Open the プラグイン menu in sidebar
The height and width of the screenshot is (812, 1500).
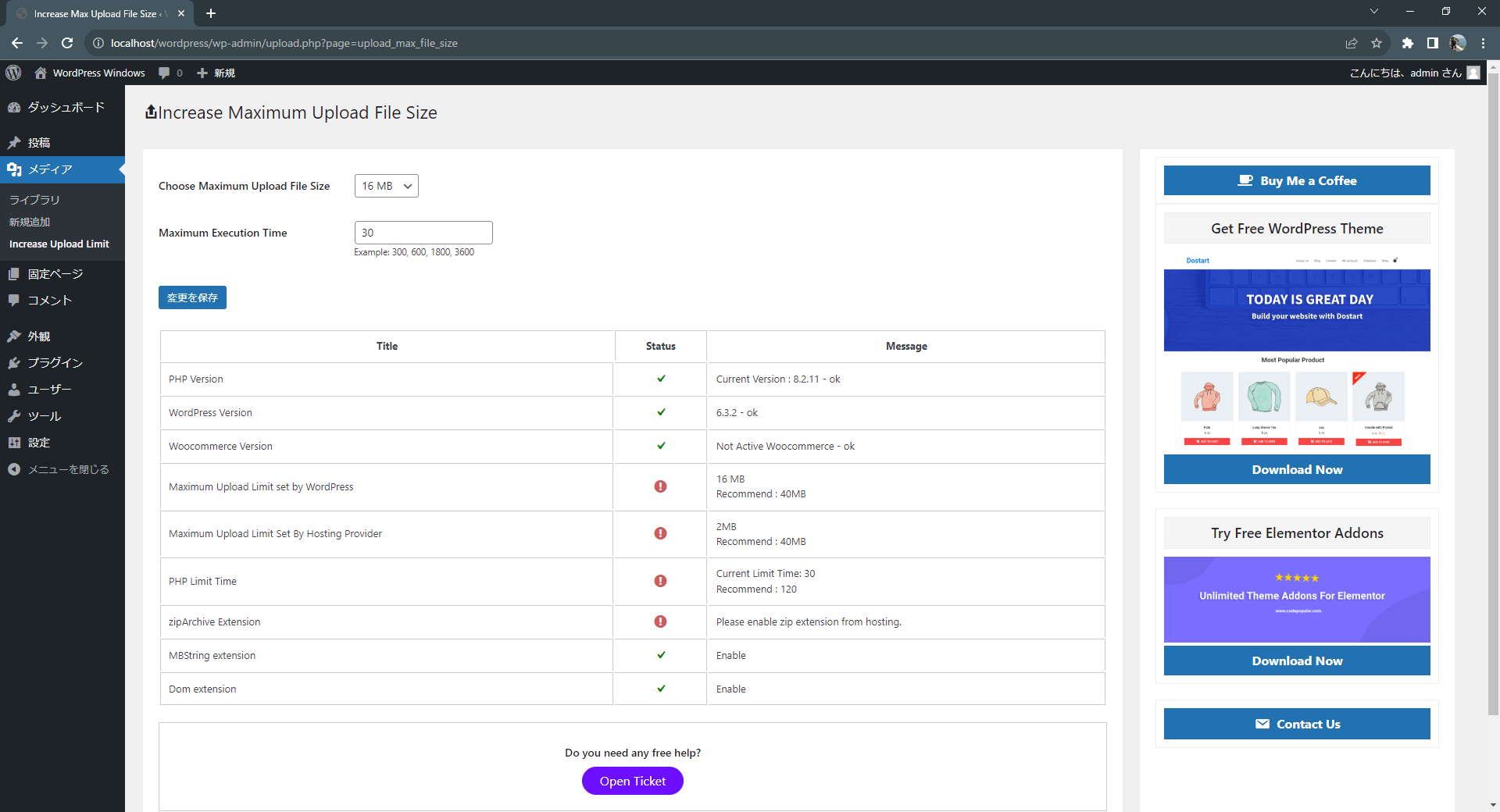(x=55, y=362)
